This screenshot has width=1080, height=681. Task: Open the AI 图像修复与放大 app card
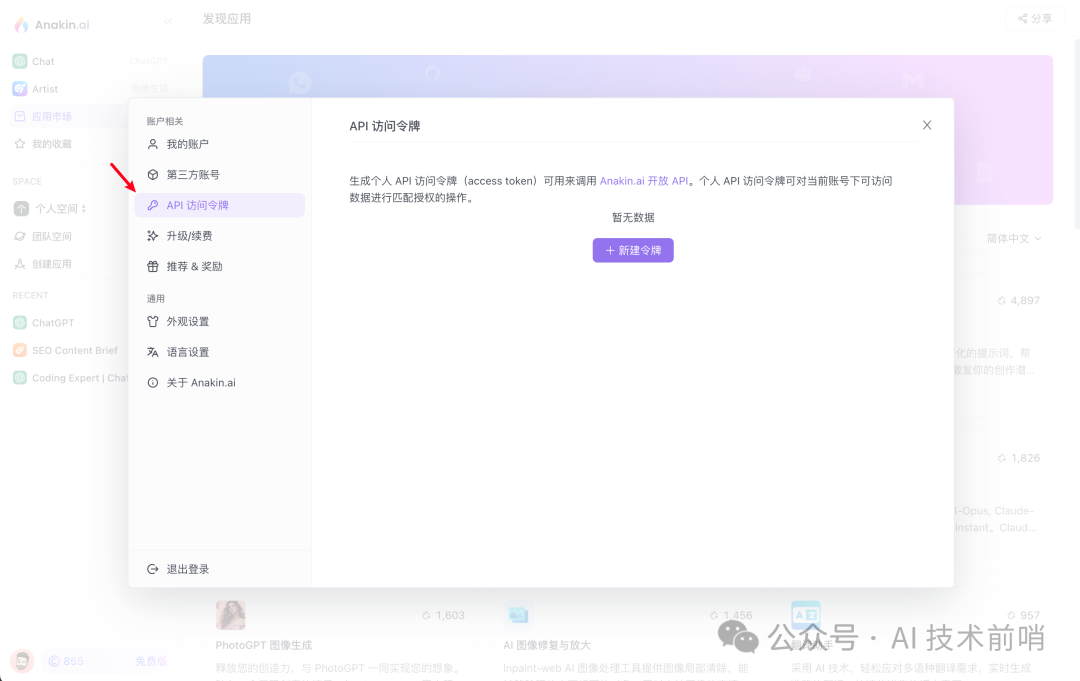[x=627, y=638]
